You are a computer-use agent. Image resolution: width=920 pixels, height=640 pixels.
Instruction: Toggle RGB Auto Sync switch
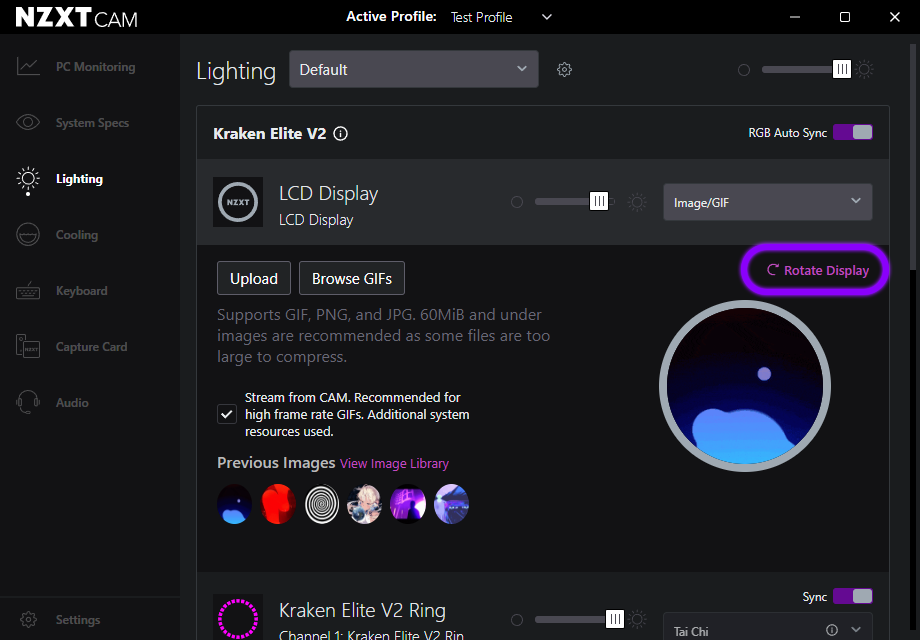click(x=853, y=132)
